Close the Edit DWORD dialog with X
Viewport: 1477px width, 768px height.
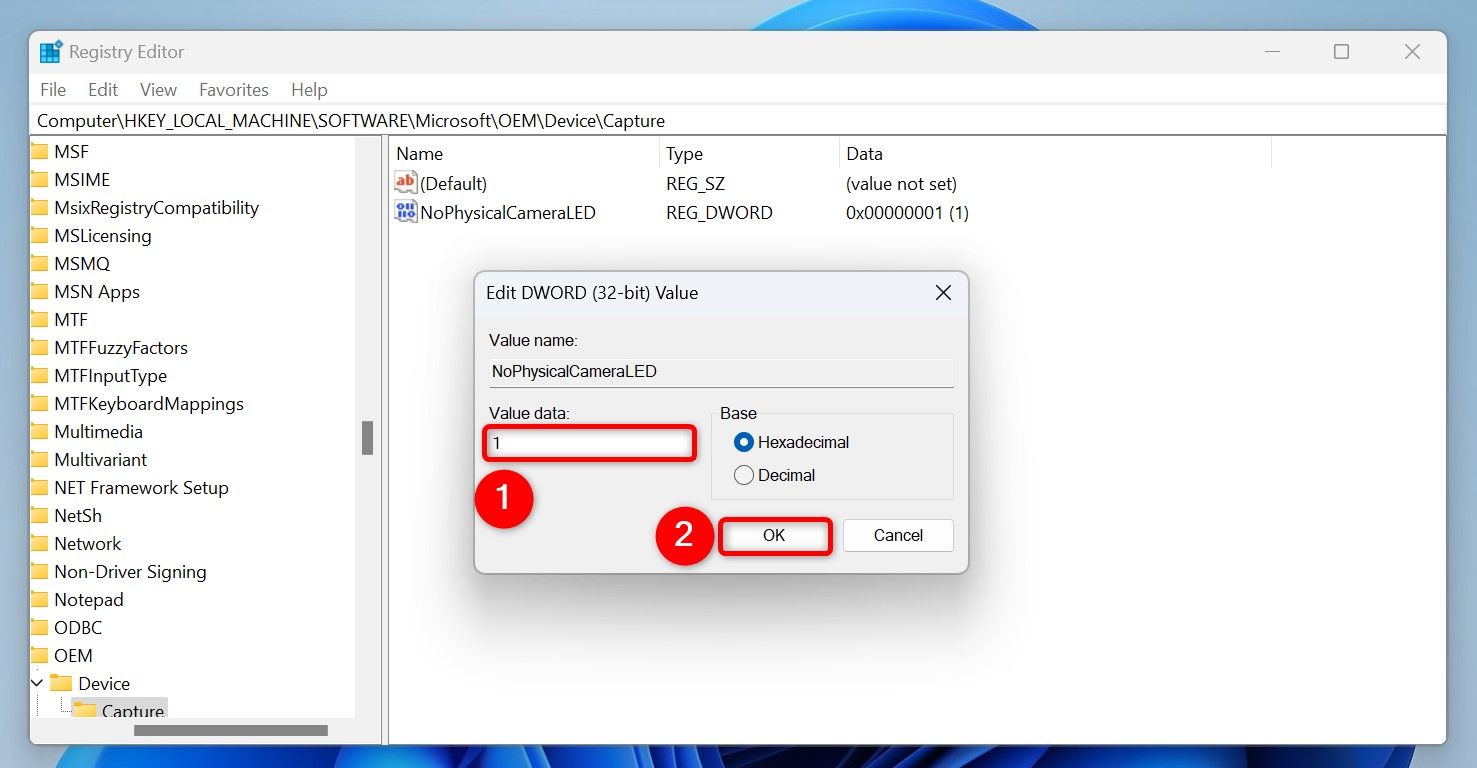[x=942, y=293]
